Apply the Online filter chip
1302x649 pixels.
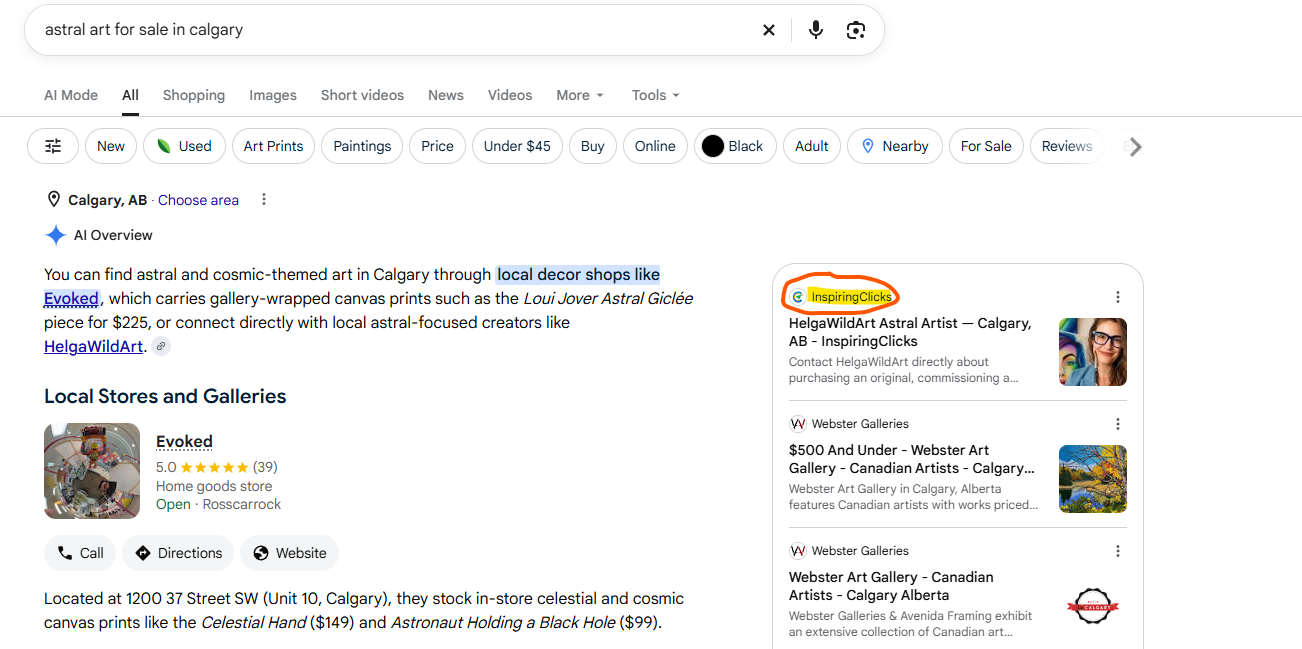[655, 146]
